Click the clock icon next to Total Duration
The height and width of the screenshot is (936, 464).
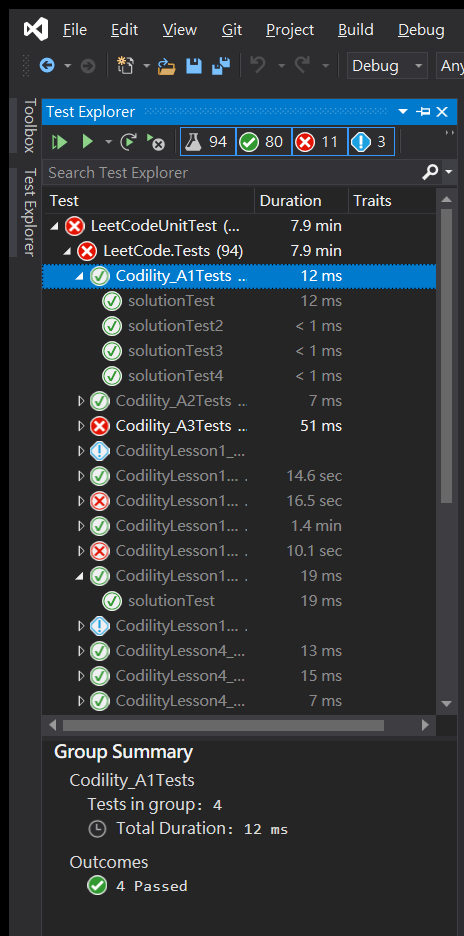97,829
